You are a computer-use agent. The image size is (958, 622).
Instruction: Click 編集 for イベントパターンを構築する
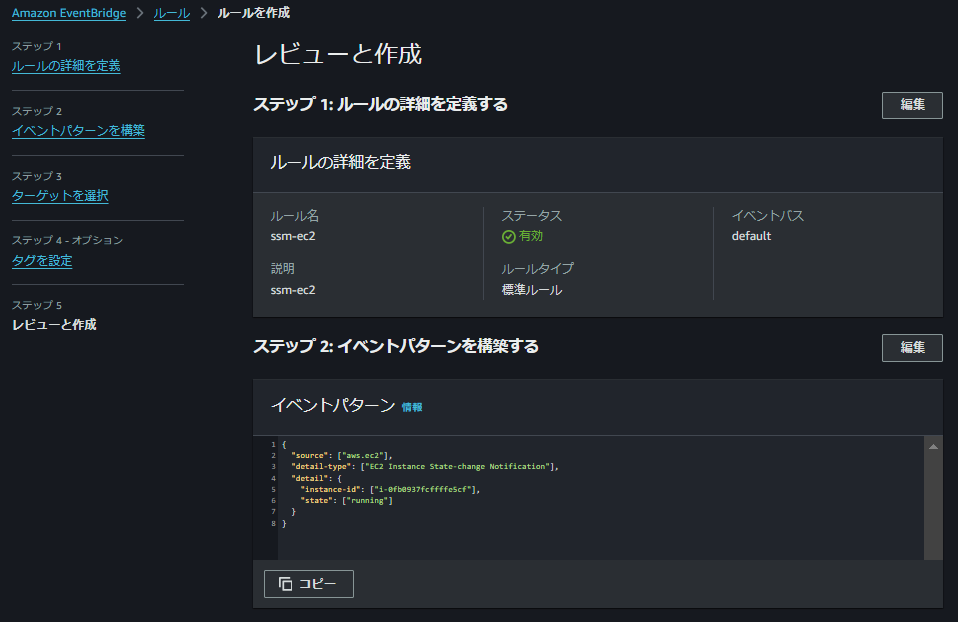911,348
